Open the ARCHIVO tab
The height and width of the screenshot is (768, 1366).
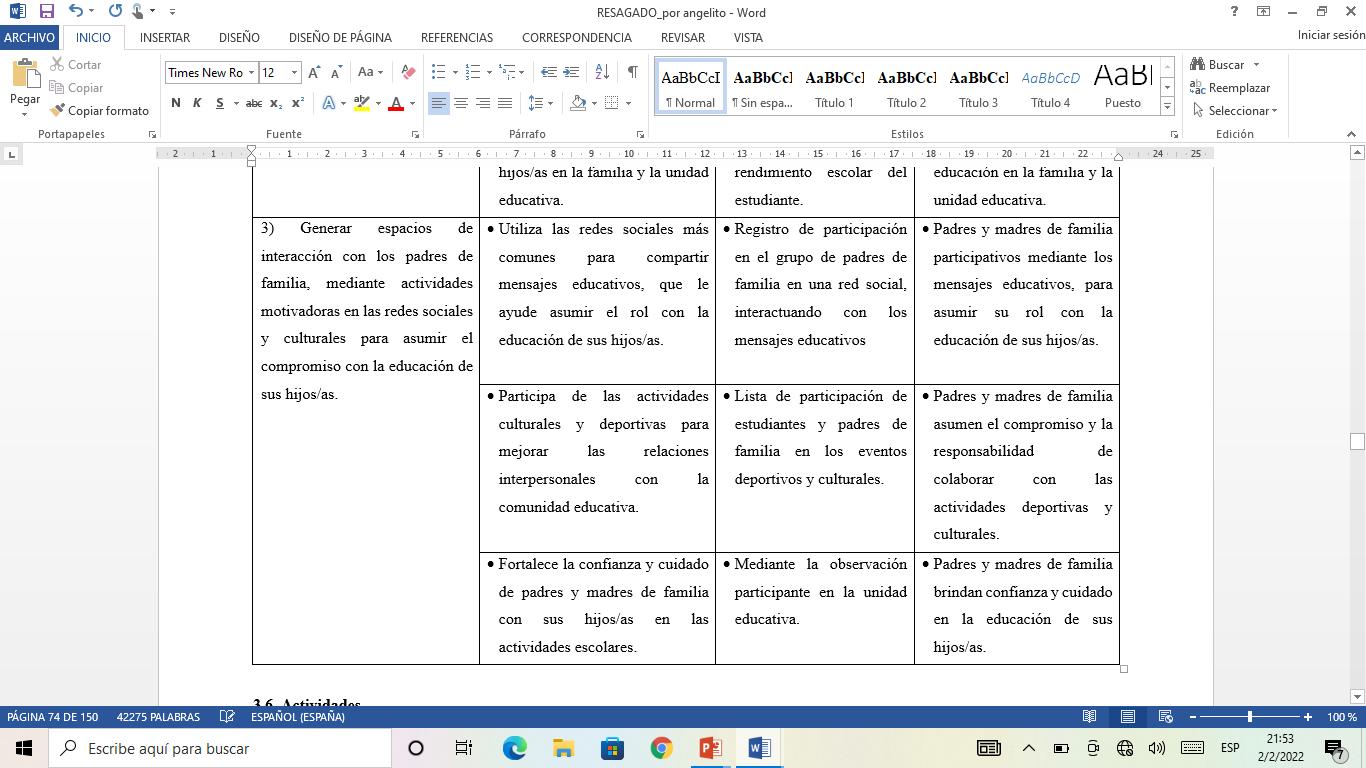(29, 37)
